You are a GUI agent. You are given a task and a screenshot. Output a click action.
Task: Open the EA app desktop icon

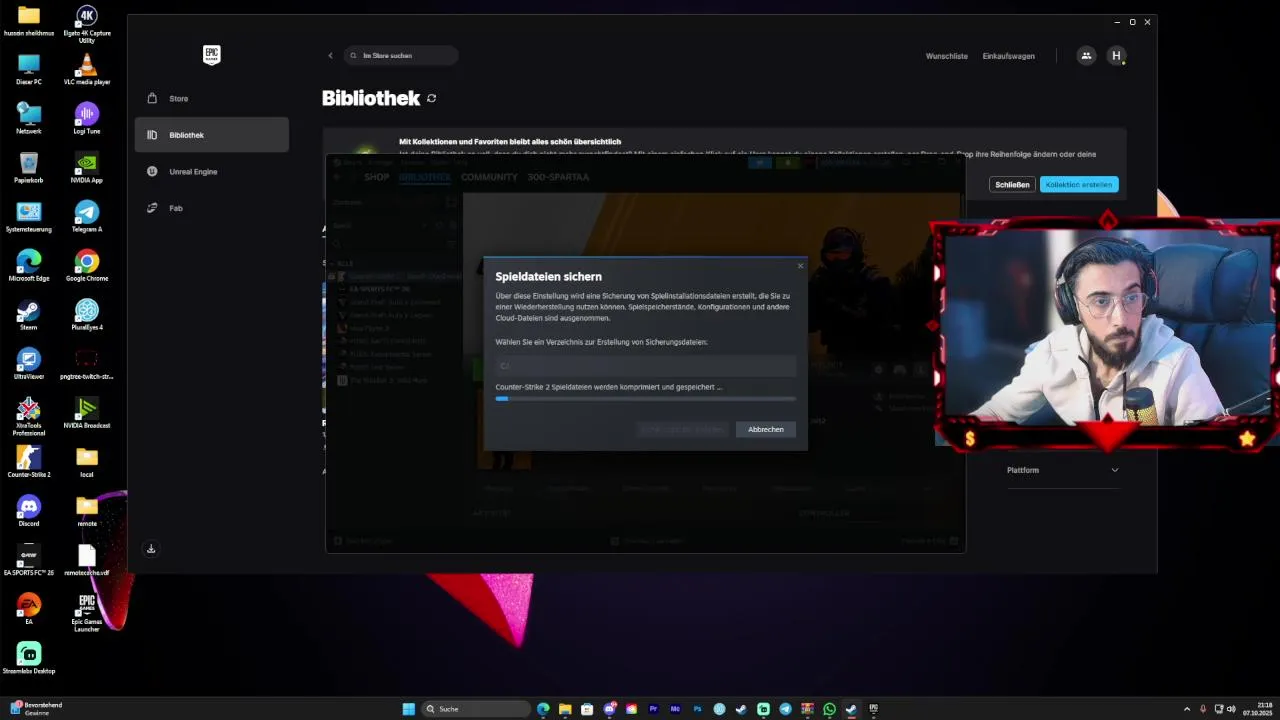[28, 609]
